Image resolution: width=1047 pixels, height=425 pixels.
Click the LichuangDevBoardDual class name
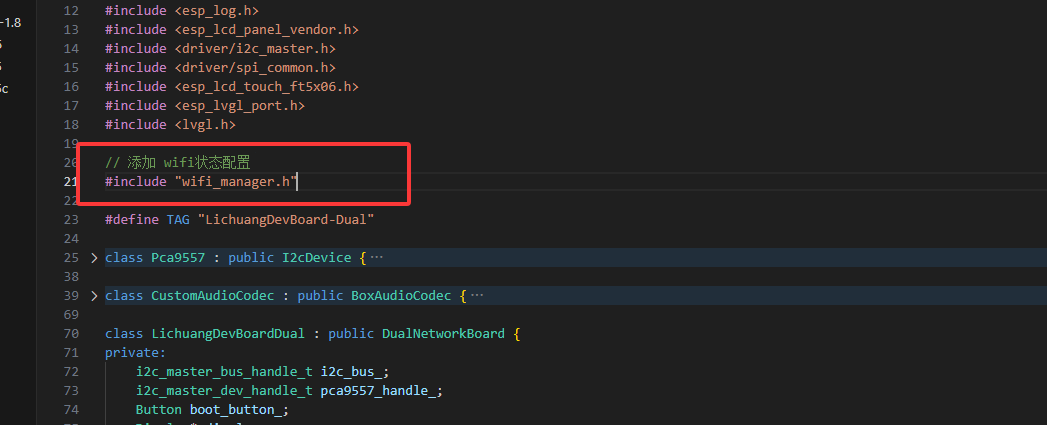coord(227,334)
